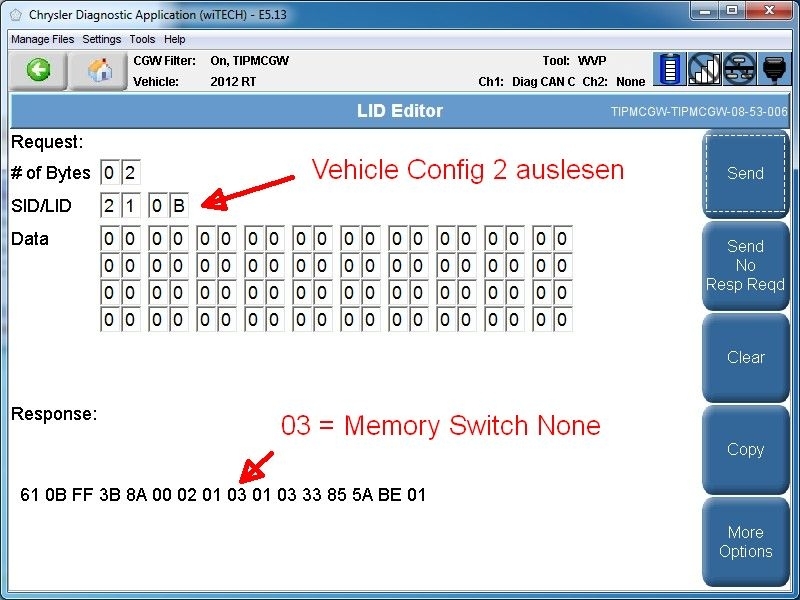Open the Tools menu
The height and width of the screenshot is (600, 800).
point(142,39)
